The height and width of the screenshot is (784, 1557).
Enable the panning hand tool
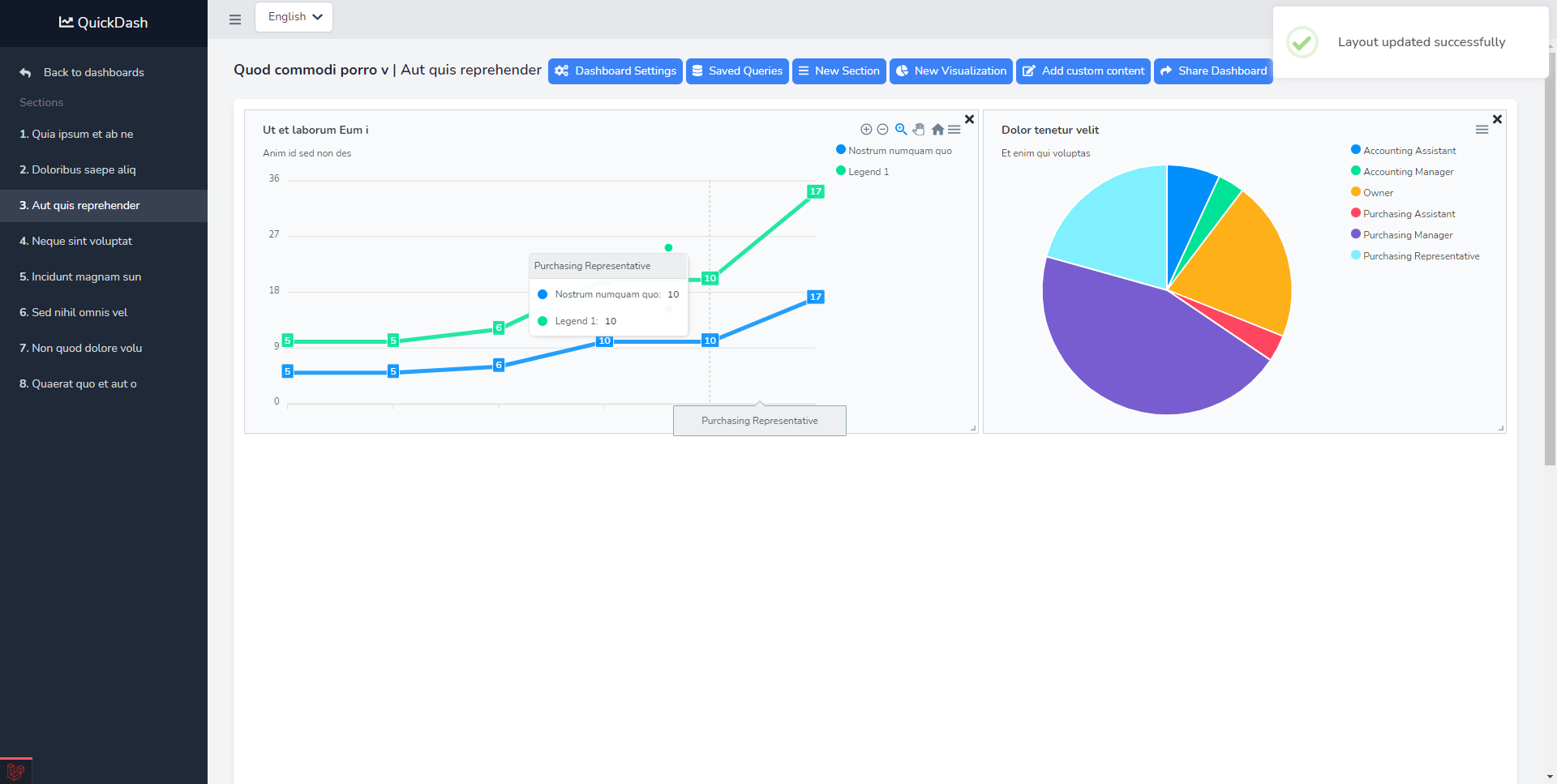pyautogui.click(x=919, y=130)
